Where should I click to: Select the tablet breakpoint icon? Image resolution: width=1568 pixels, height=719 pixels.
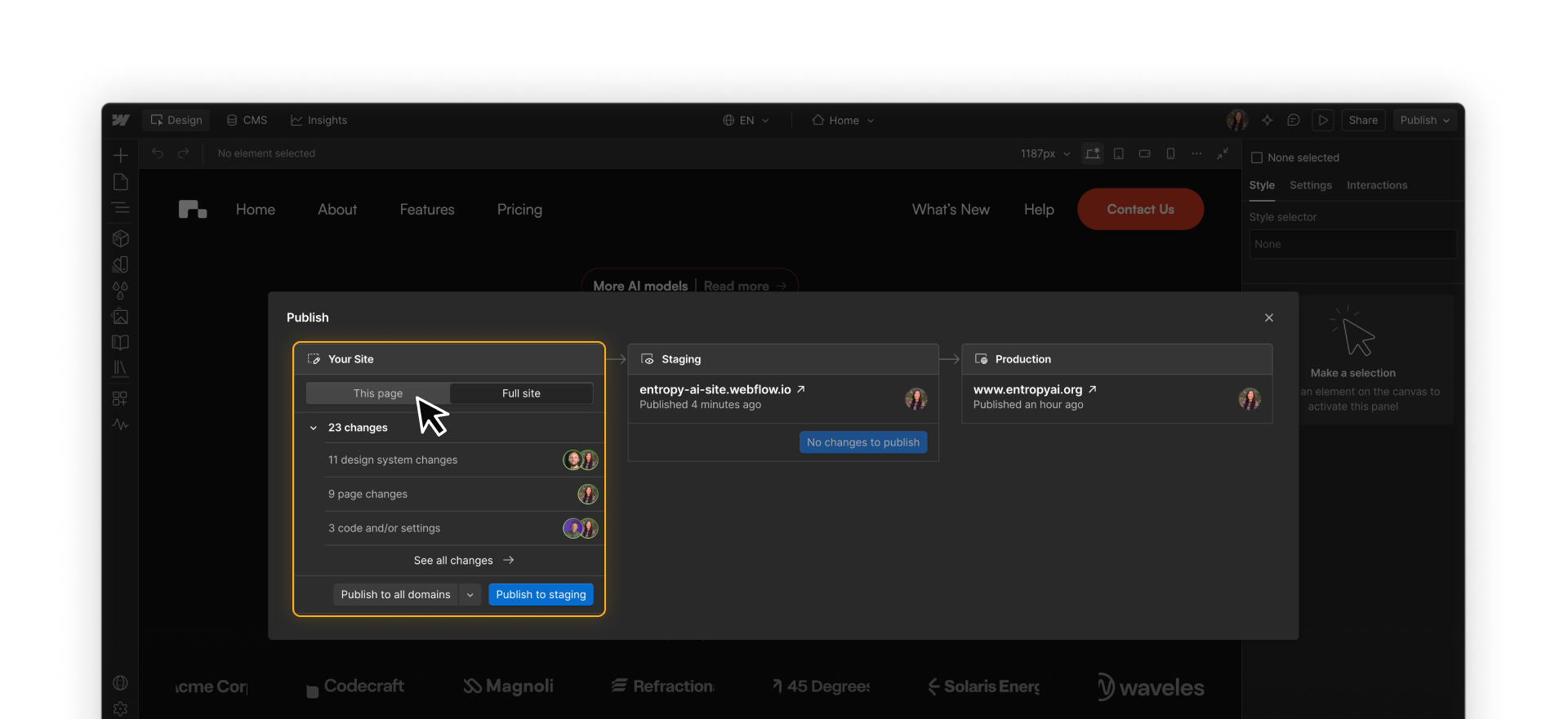1119,153
